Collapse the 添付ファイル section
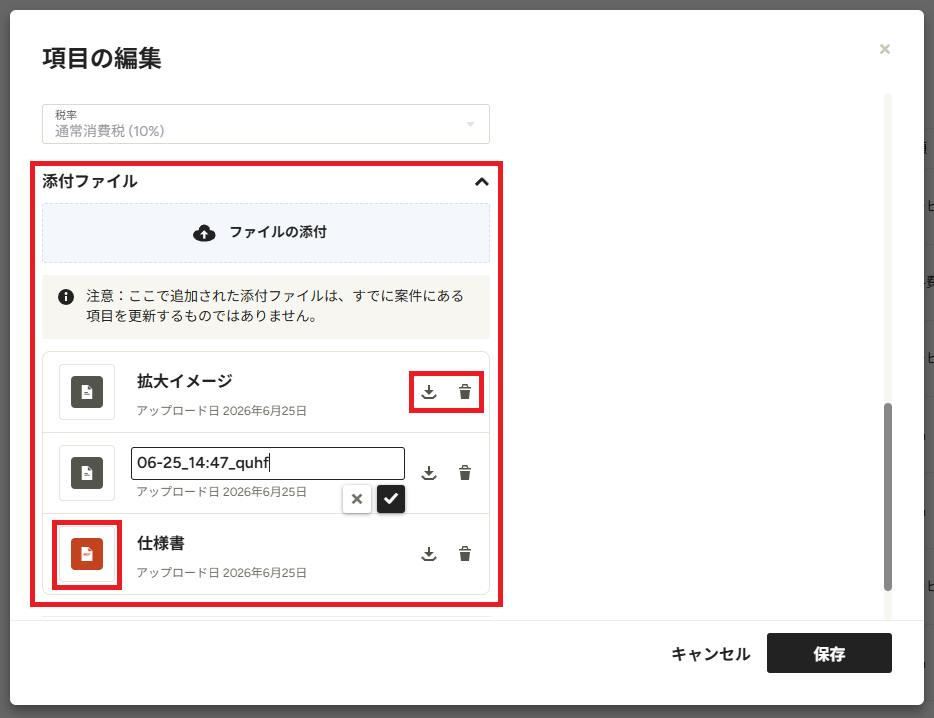 click(481, 182)
